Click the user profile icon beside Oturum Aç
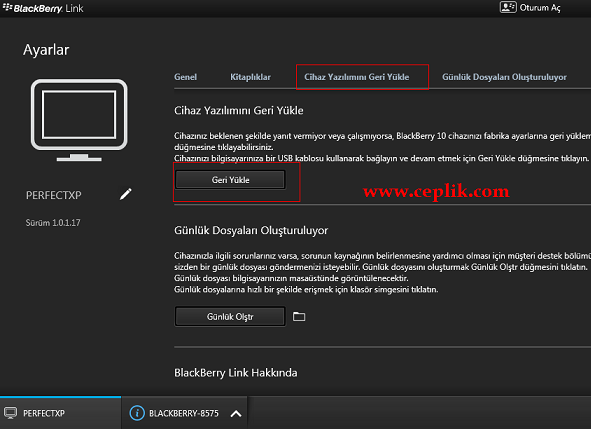The image size is (591, 429). pyautogui.click(x=508, y=7)
